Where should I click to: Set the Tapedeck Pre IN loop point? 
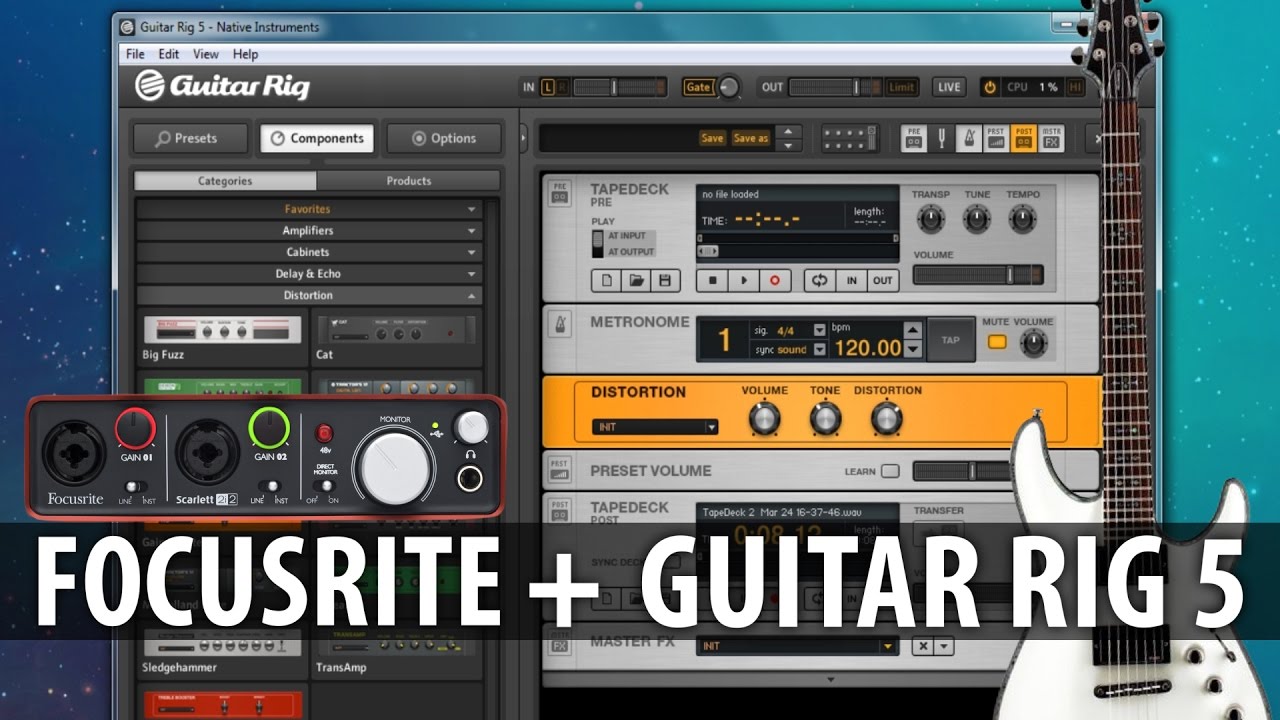(x=851, y=281)
